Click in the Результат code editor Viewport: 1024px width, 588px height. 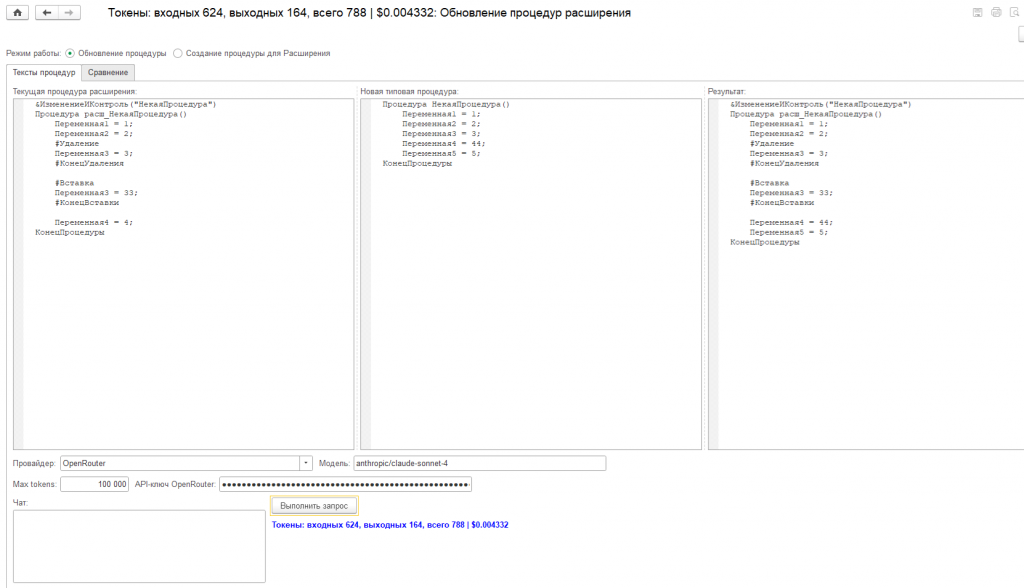coord(866,274)
